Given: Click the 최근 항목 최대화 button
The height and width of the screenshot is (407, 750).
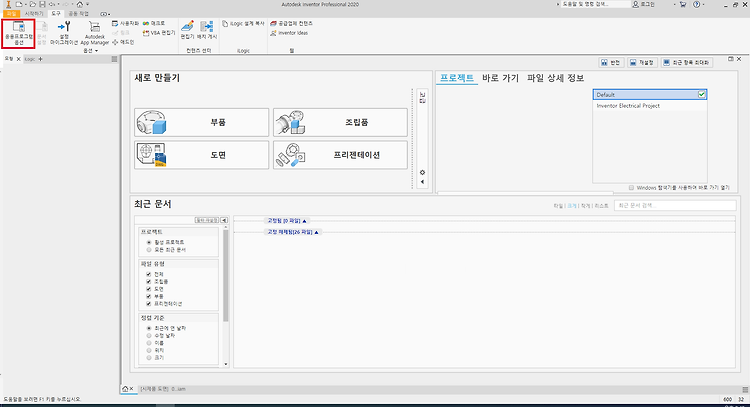Looking at the screenshot, I should [x=687, y=63].
